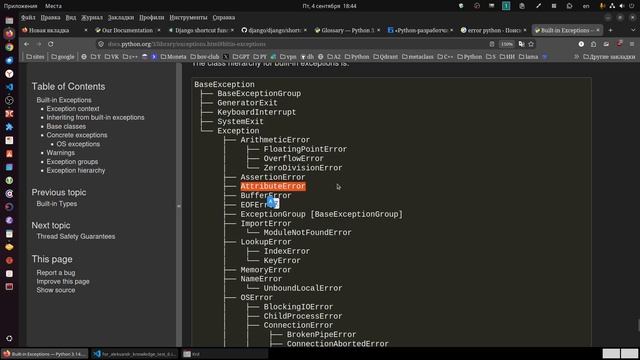Image resolution: width=640 pixels, height=360 pixels.
Task: Open the Другие закладки bookmarks folder
Action: tap(609, 57)
